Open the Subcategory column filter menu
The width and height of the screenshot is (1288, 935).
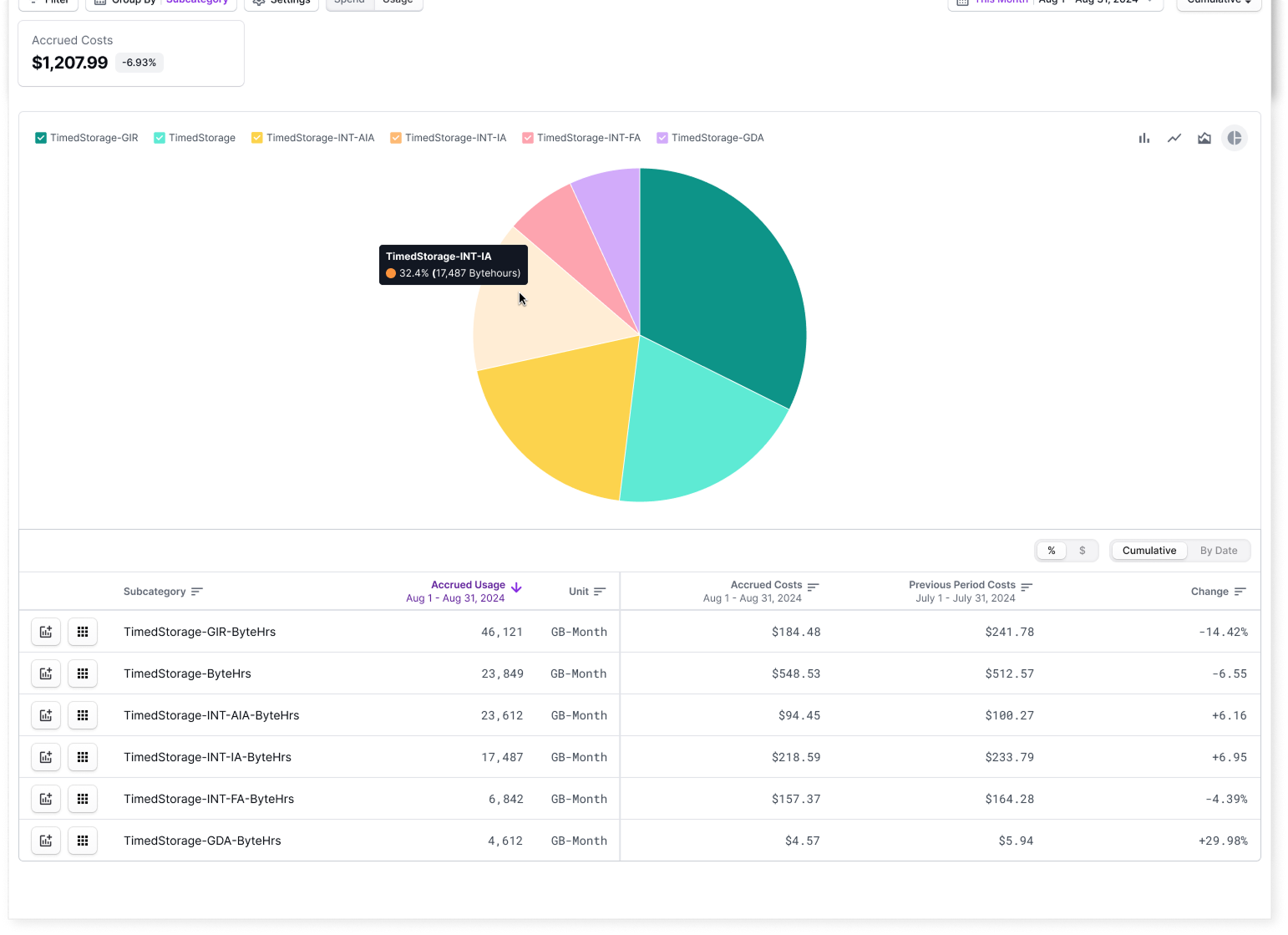tap(197, 592)
